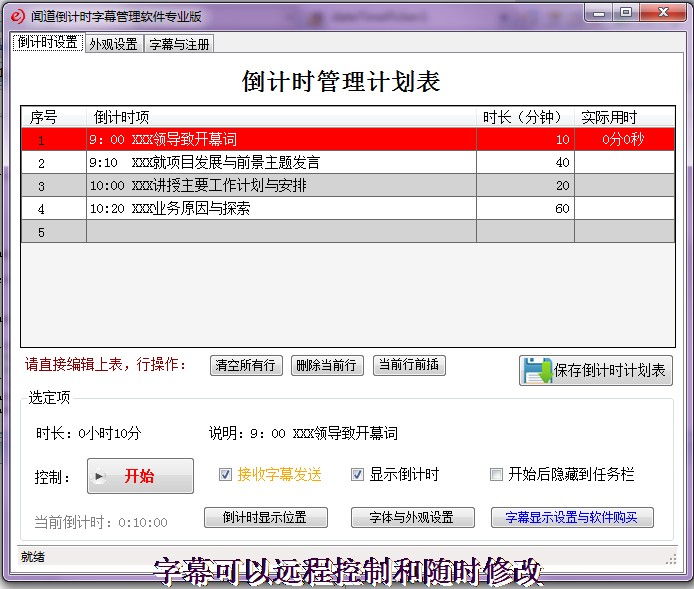Click the 当前倒计时: 0:10:00 label
This screenshot has height=589, width=694.
click(101, 523)
